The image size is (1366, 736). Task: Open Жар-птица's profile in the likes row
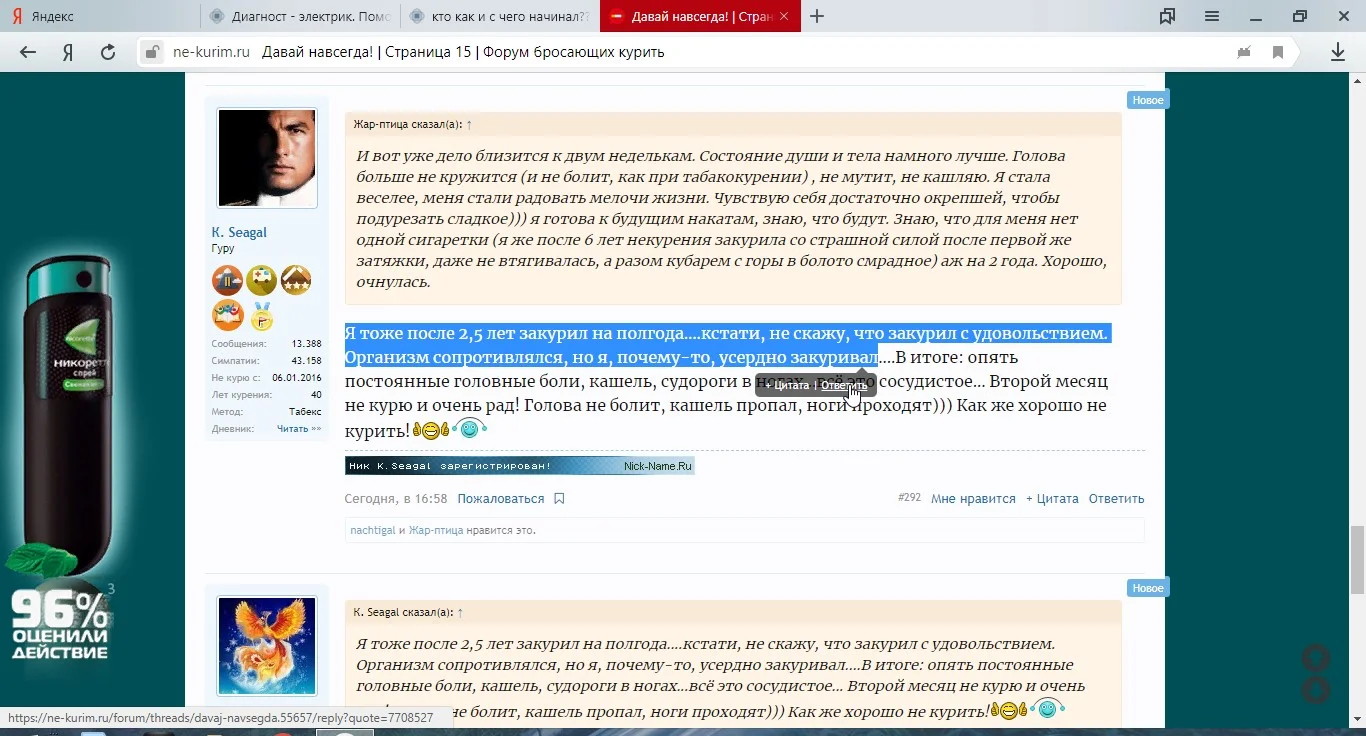(436, 530)
